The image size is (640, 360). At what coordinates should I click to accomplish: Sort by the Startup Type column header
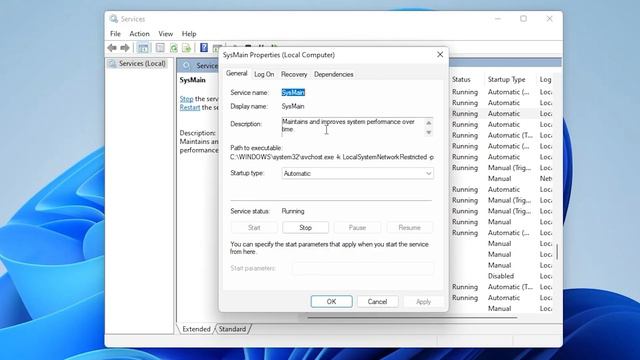coord(507,80)
